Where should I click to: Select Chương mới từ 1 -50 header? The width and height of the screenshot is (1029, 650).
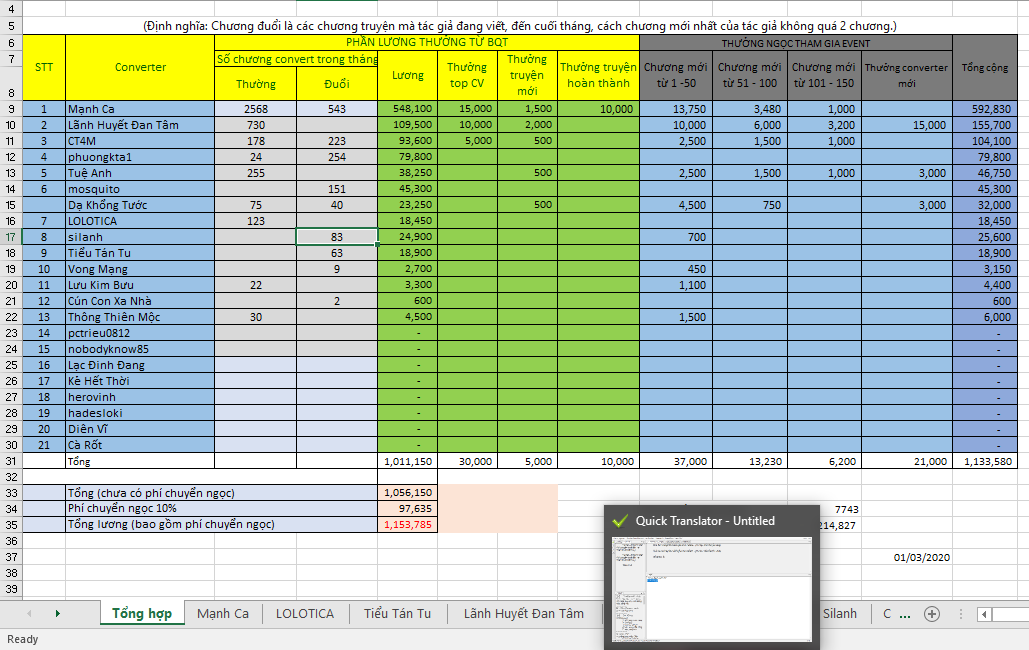676,76
